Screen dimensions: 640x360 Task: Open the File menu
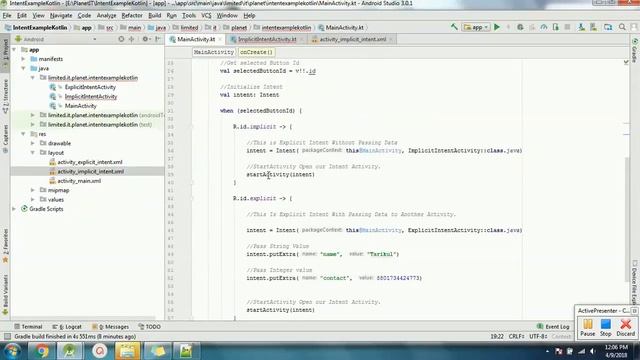click(x=7, y=16)
